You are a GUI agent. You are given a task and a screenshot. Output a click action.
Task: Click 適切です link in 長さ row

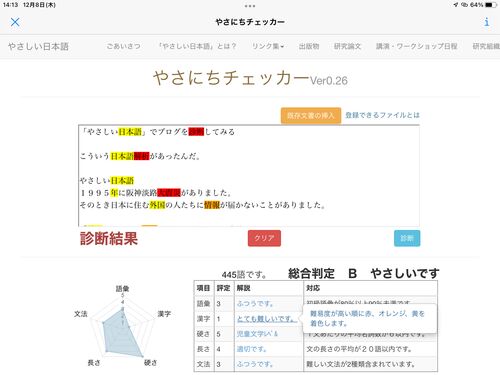[x=252, y=349]
